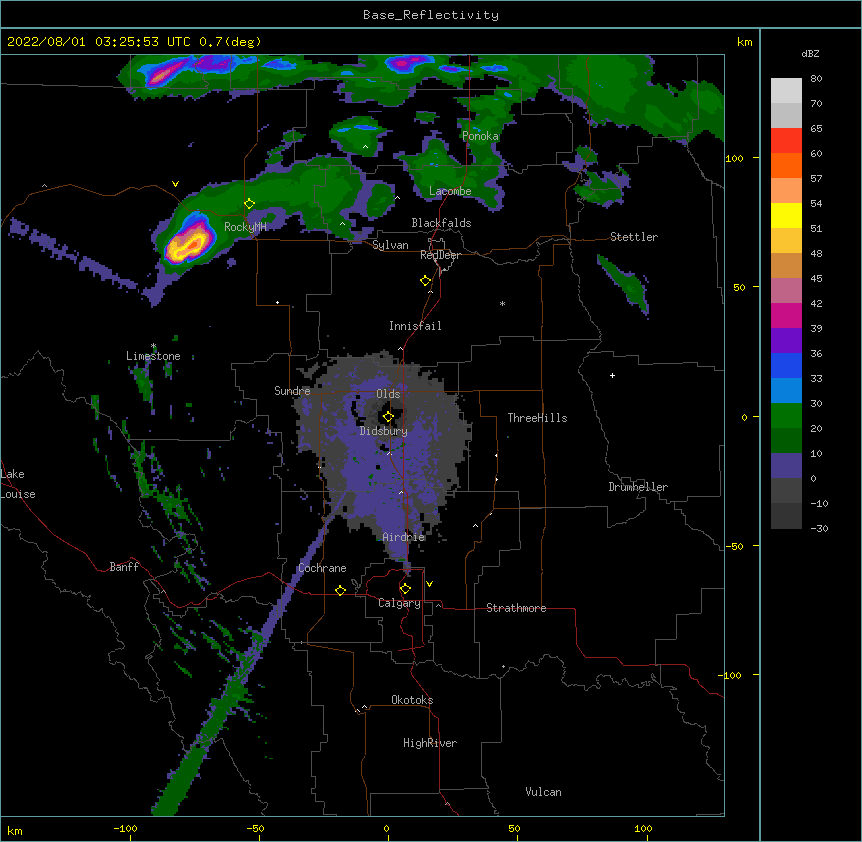The height and width of the screenshot is (842, 862).
Task: Click the yellow diamond marker below Cochrane
Action: [340, 590]
